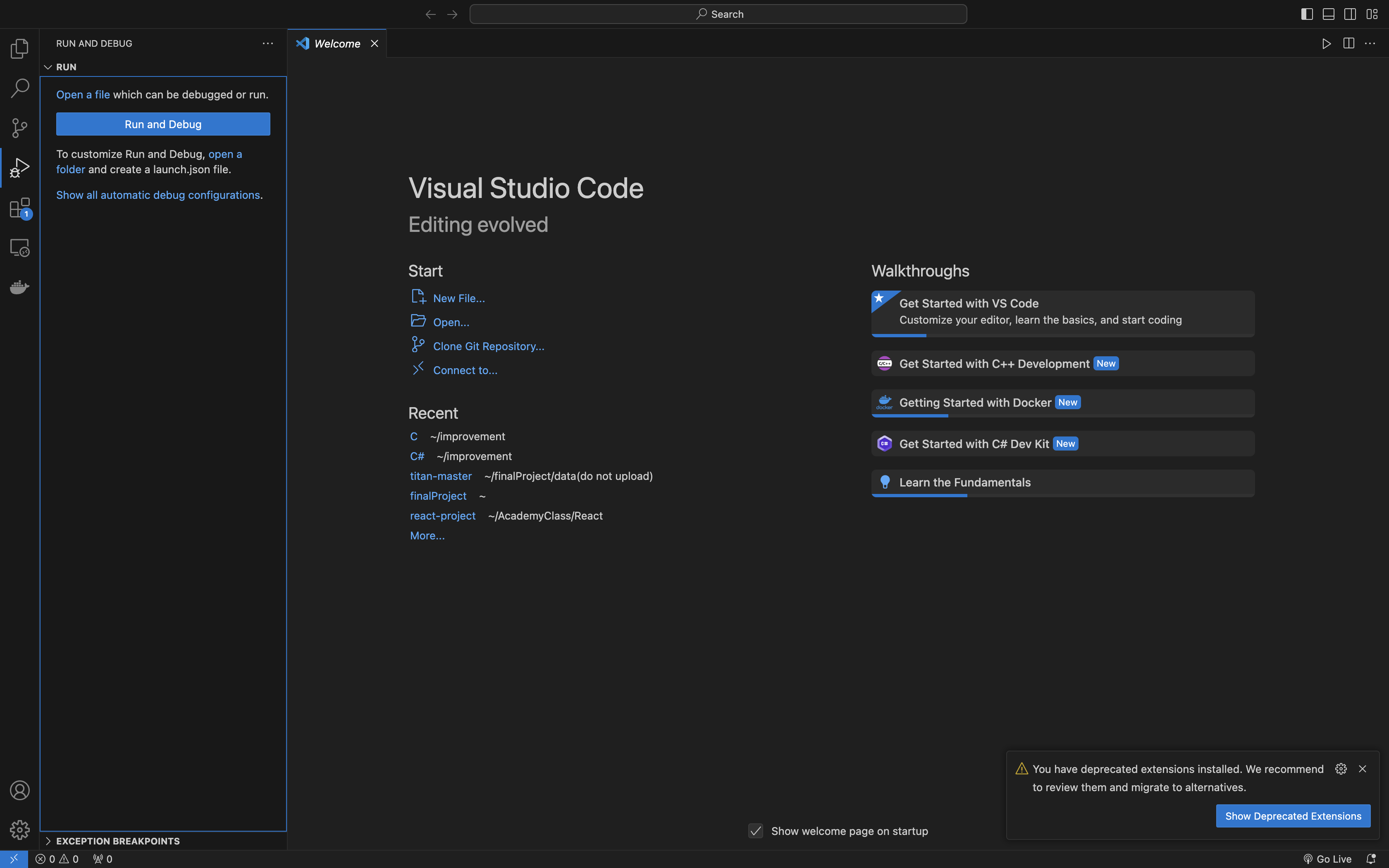Open Clone Git Repository link
The image size is (1389, 868).
coord(489,346)
